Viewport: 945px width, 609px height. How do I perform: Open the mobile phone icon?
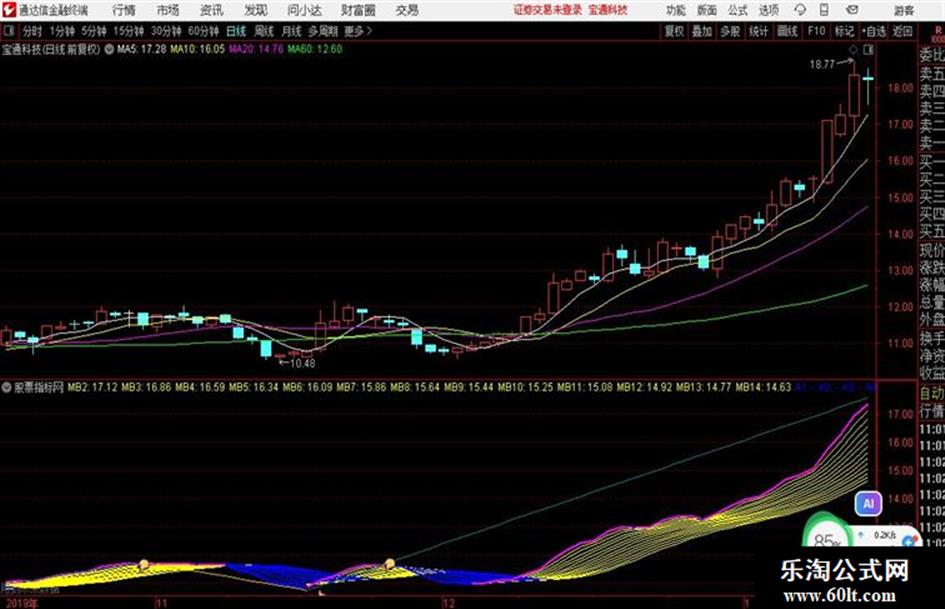pyautogui.click(x=824, y=10)
